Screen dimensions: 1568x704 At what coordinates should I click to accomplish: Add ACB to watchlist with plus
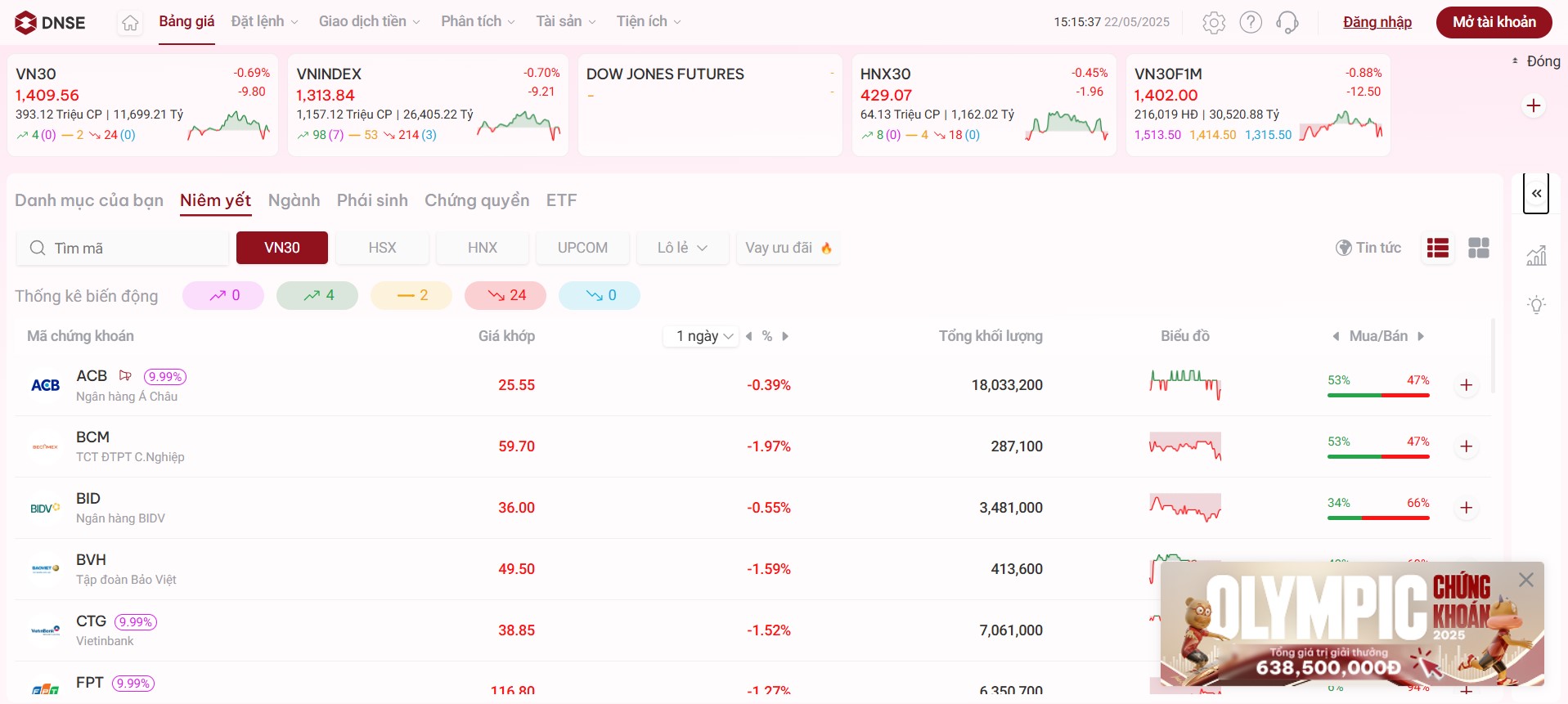pos(1467,385)
